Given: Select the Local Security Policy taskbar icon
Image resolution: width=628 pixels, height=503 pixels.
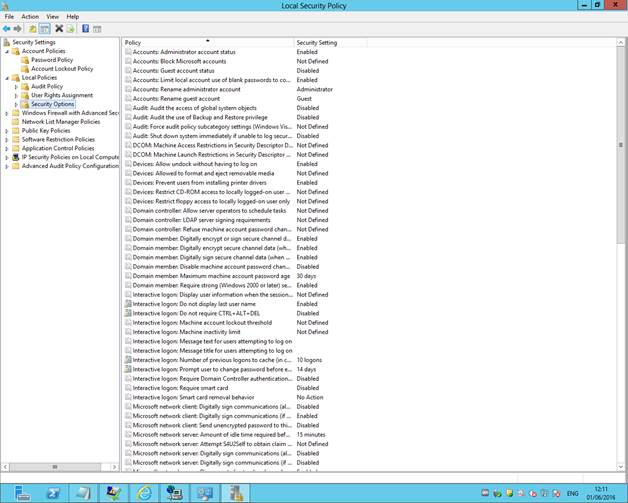Looking at the screenshot, I should 236,493.
